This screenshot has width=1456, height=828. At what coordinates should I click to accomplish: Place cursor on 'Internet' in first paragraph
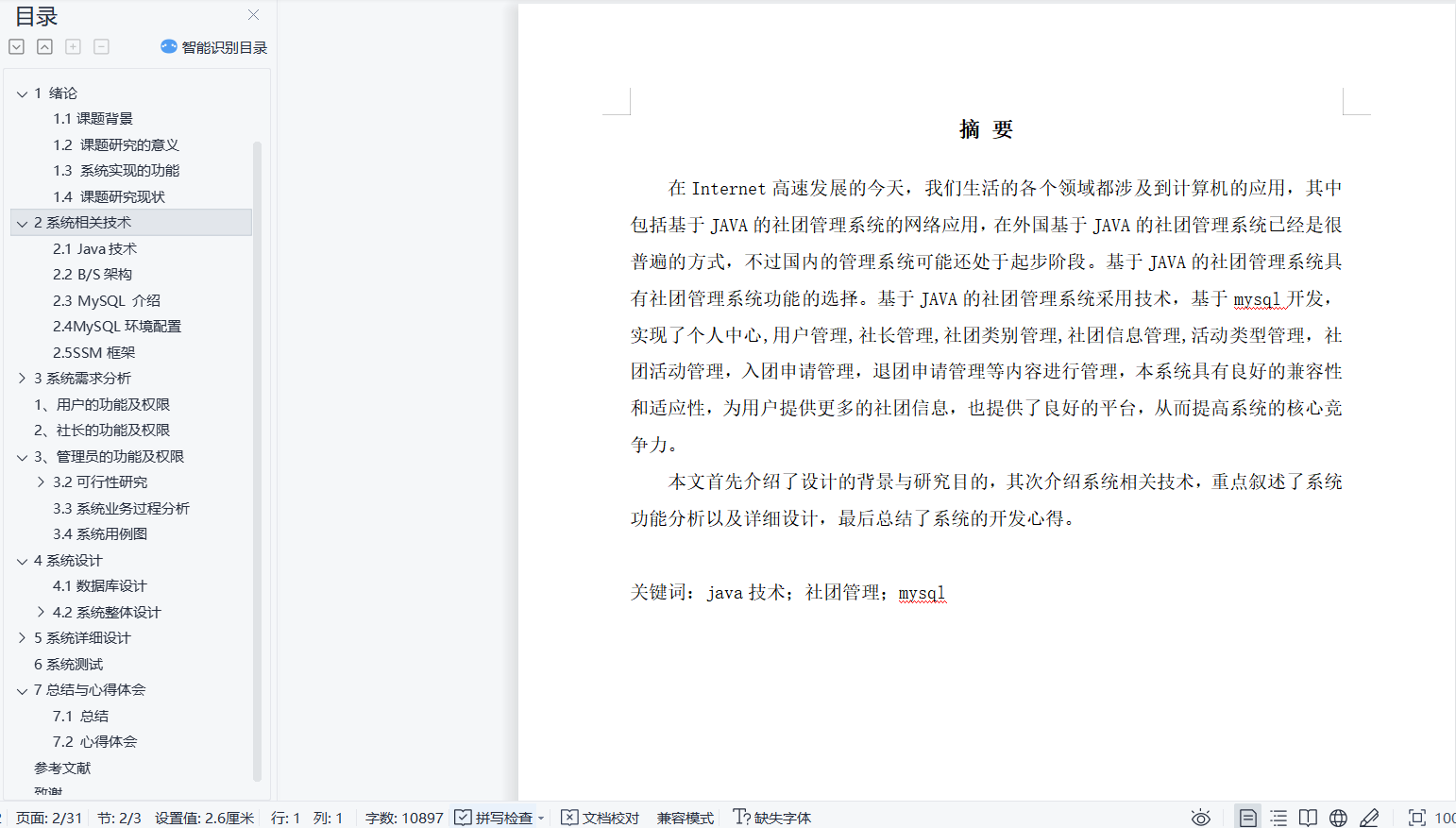coord(728,189)
